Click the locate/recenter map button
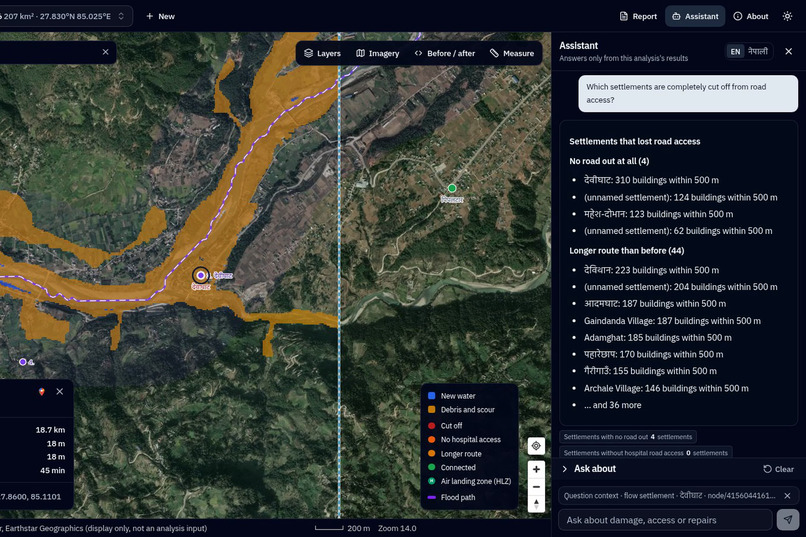Viewport: 806px width, 537px height. [x=536, y=446]
